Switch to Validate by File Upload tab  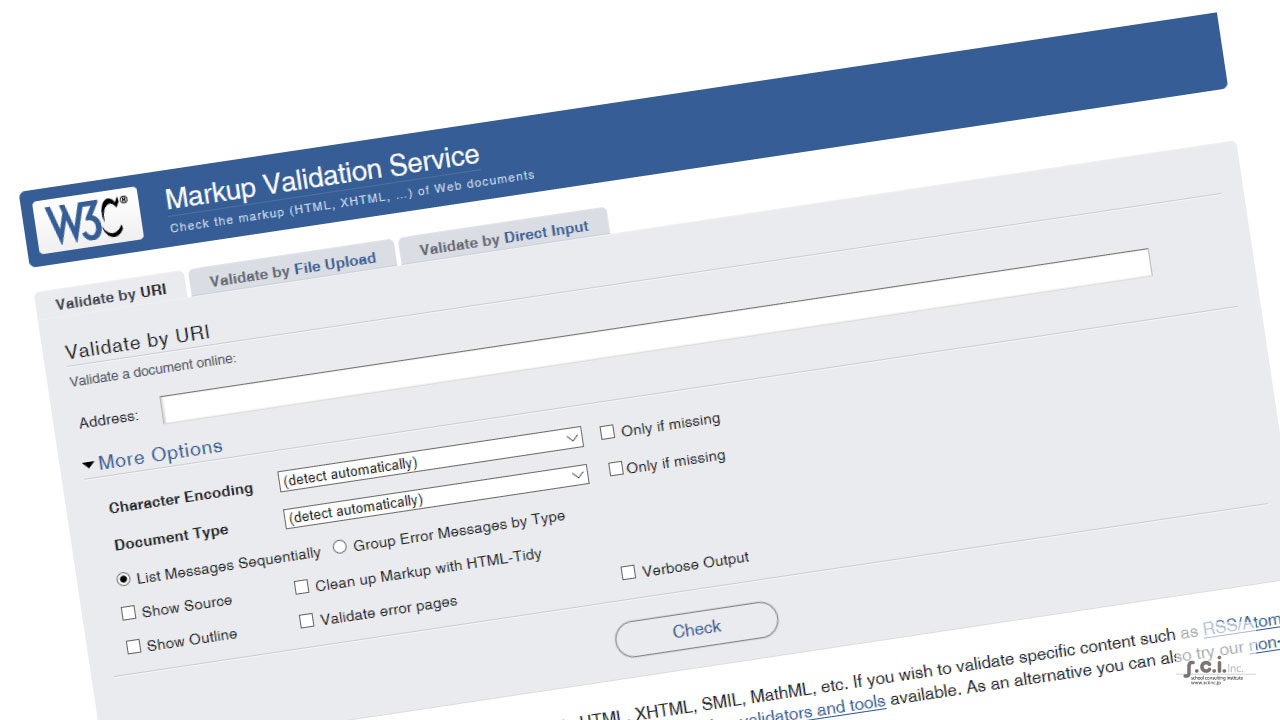pos(292,268)
